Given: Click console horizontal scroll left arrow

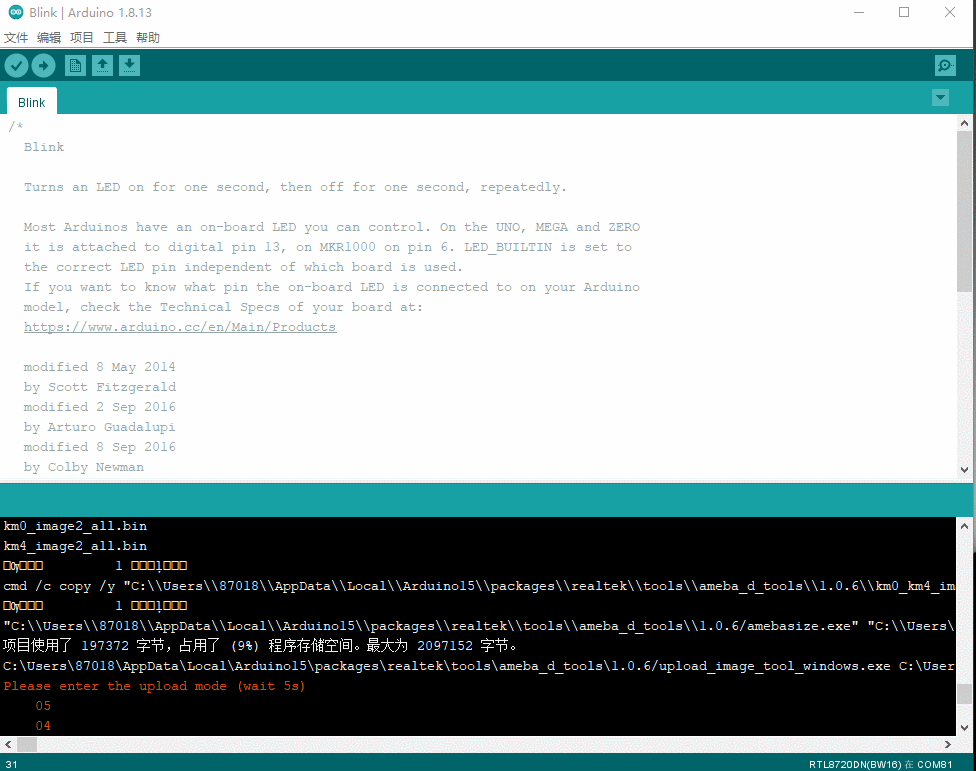Looking at the screenshot, I should click(8, 744).
